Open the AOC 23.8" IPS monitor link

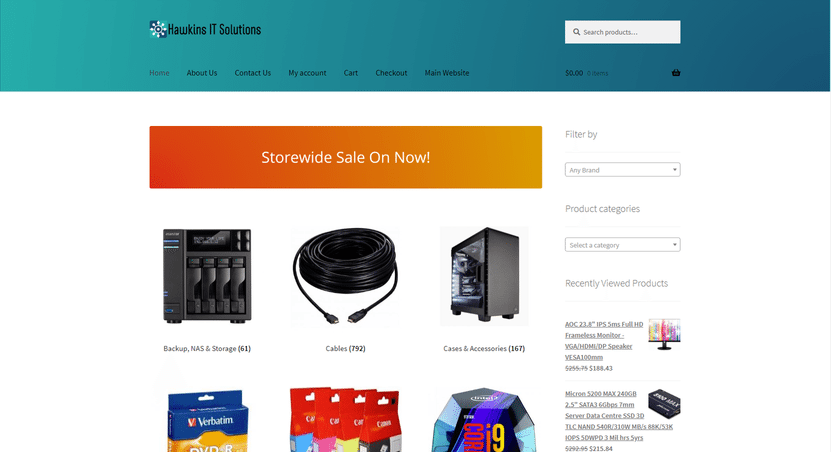pos(604,341)
